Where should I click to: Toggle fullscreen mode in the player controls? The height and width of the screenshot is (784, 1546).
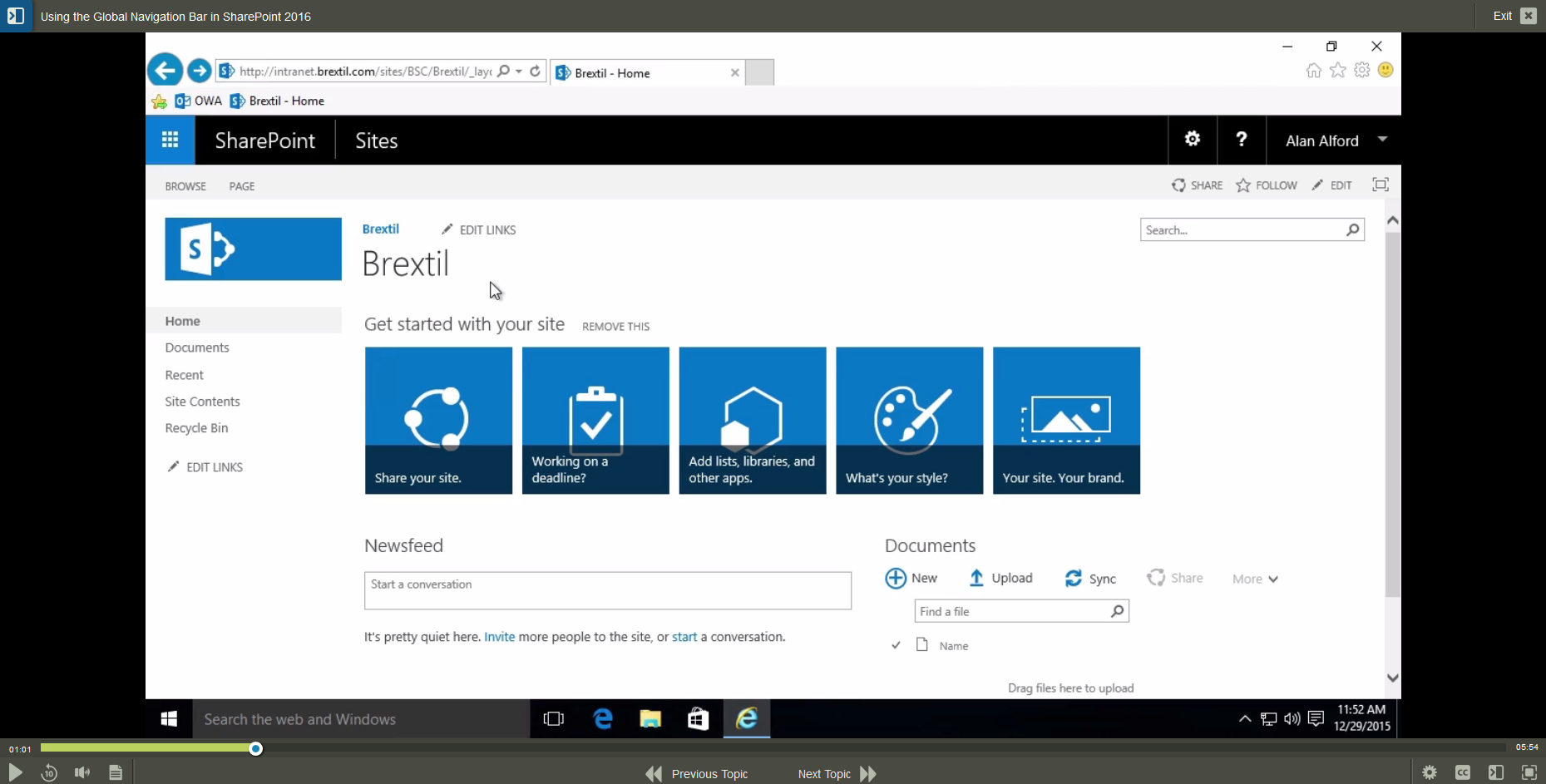(x=1529, y=772)
